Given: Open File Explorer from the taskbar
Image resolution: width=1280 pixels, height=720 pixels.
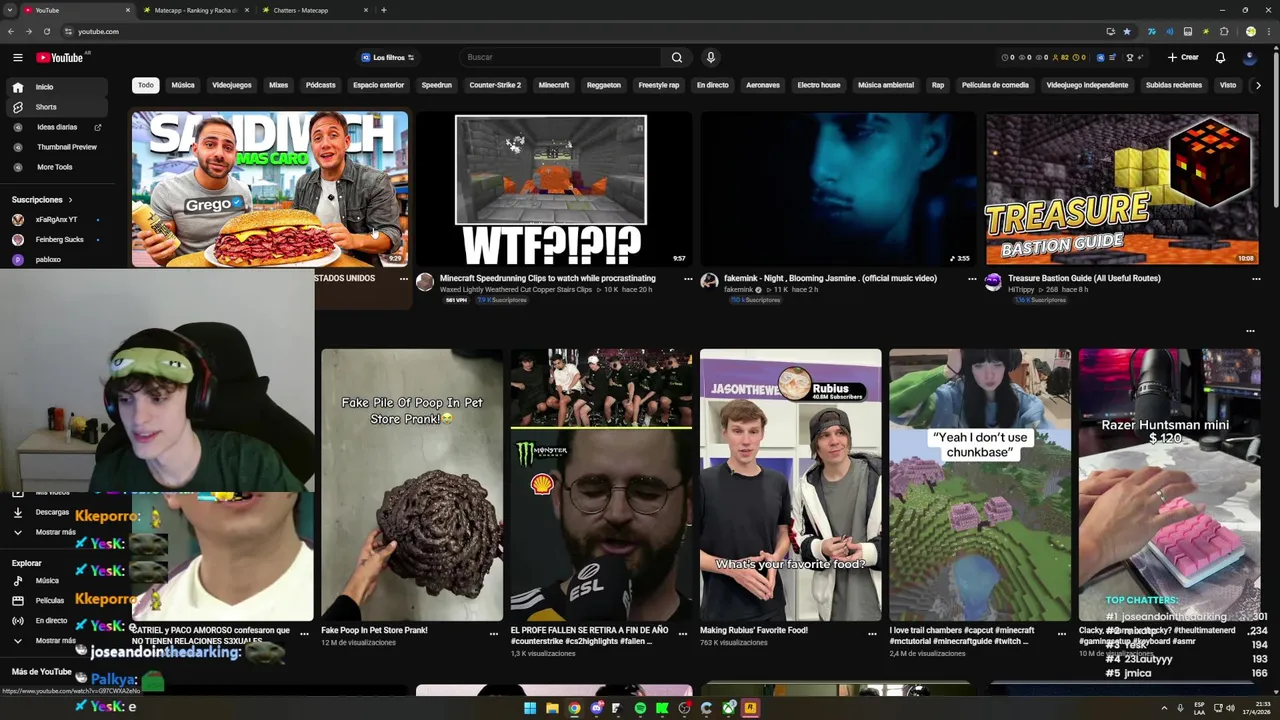Looking at the screenshot, I should point(552,708).
